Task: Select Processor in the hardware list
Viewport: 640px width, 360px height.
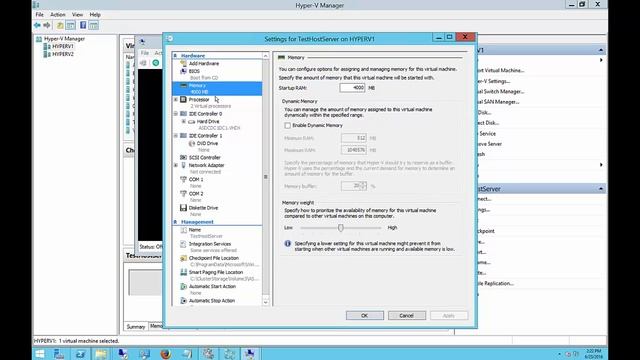Action: (x=199, y=100)
